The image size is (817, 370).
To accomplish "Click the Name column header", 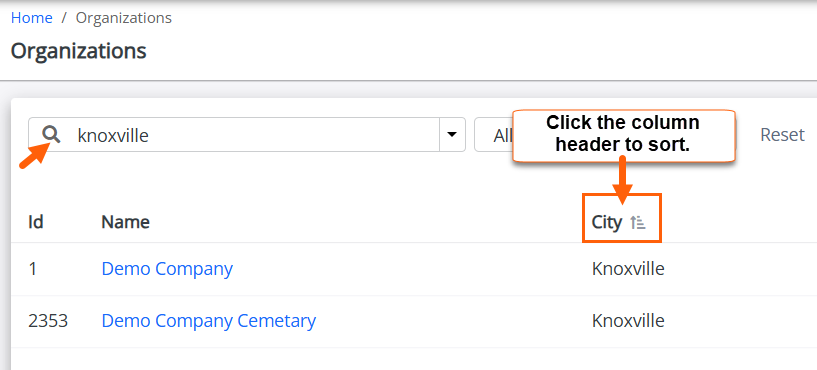I will [x=126, y=223].
